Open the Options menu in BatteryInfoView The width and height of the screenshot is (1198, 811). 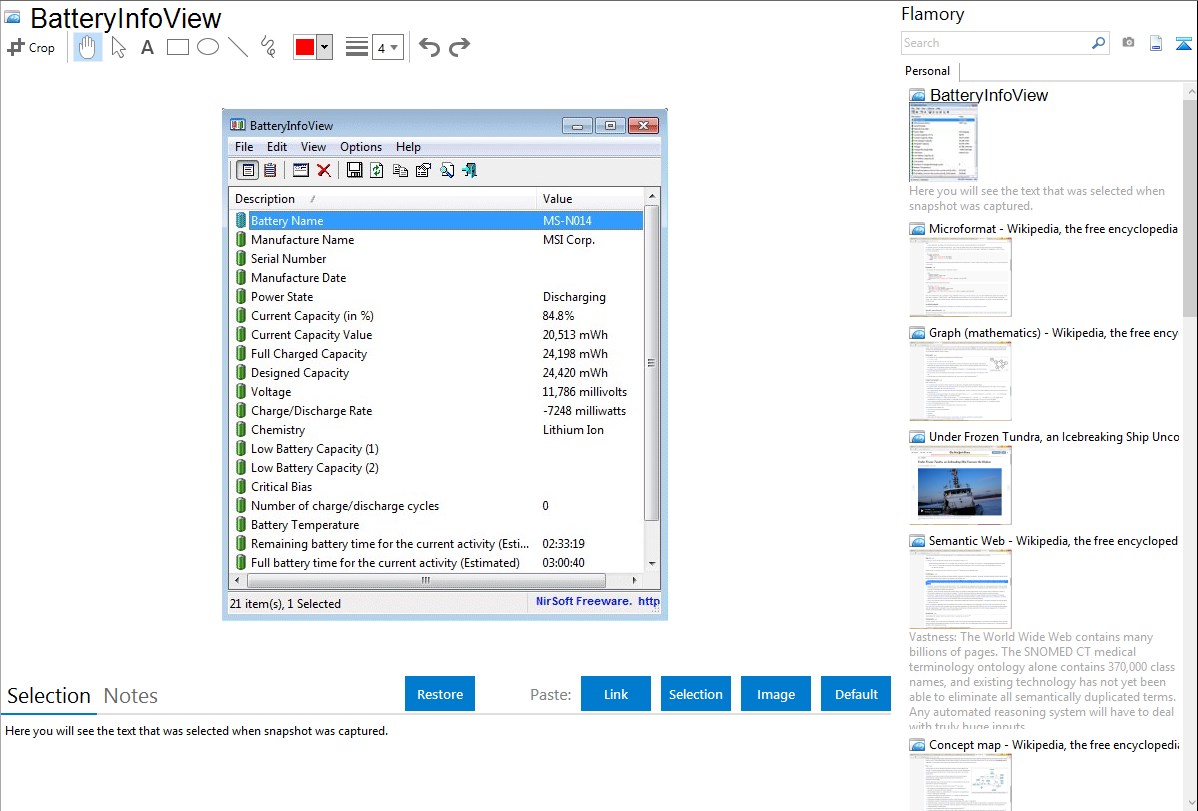click(361, 147)
